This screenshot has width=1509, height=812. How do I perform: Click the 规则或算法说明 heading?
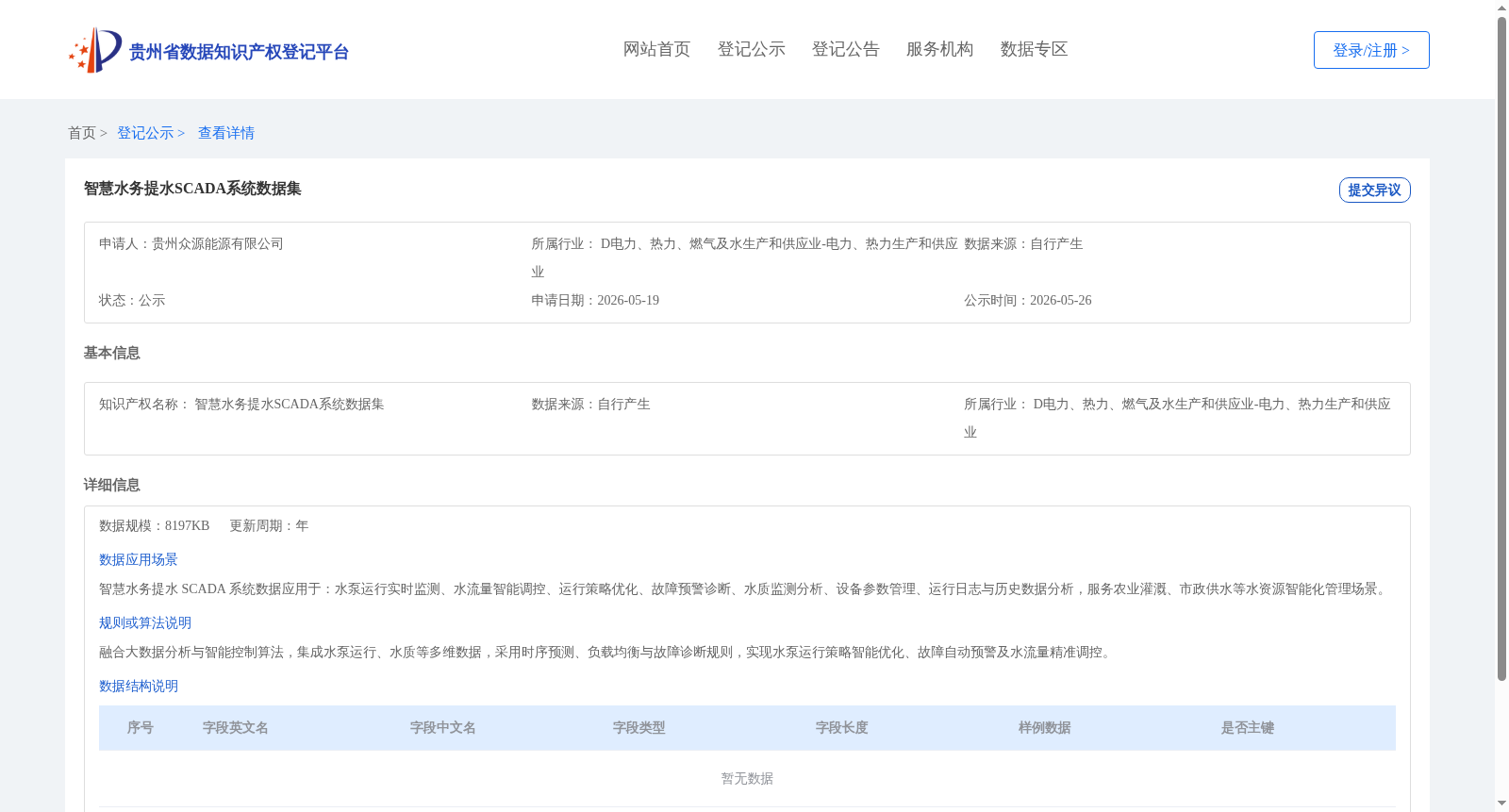coord(145,622)
